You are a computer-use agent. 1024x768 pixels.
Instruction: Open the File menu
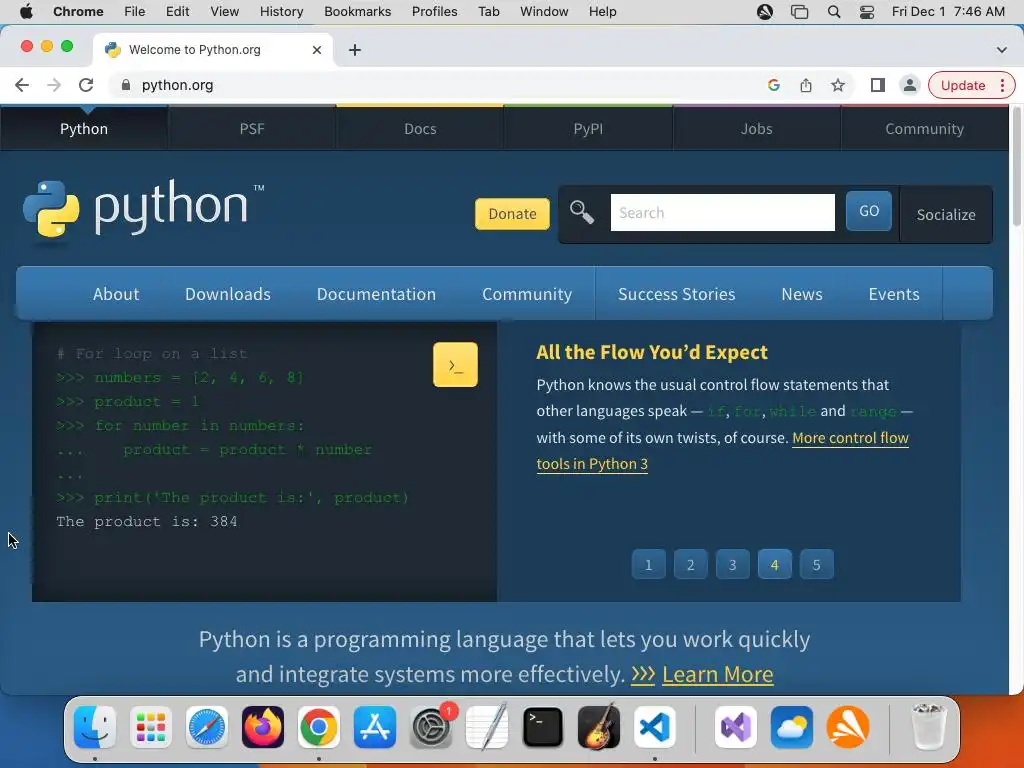(x=135, y=12)
